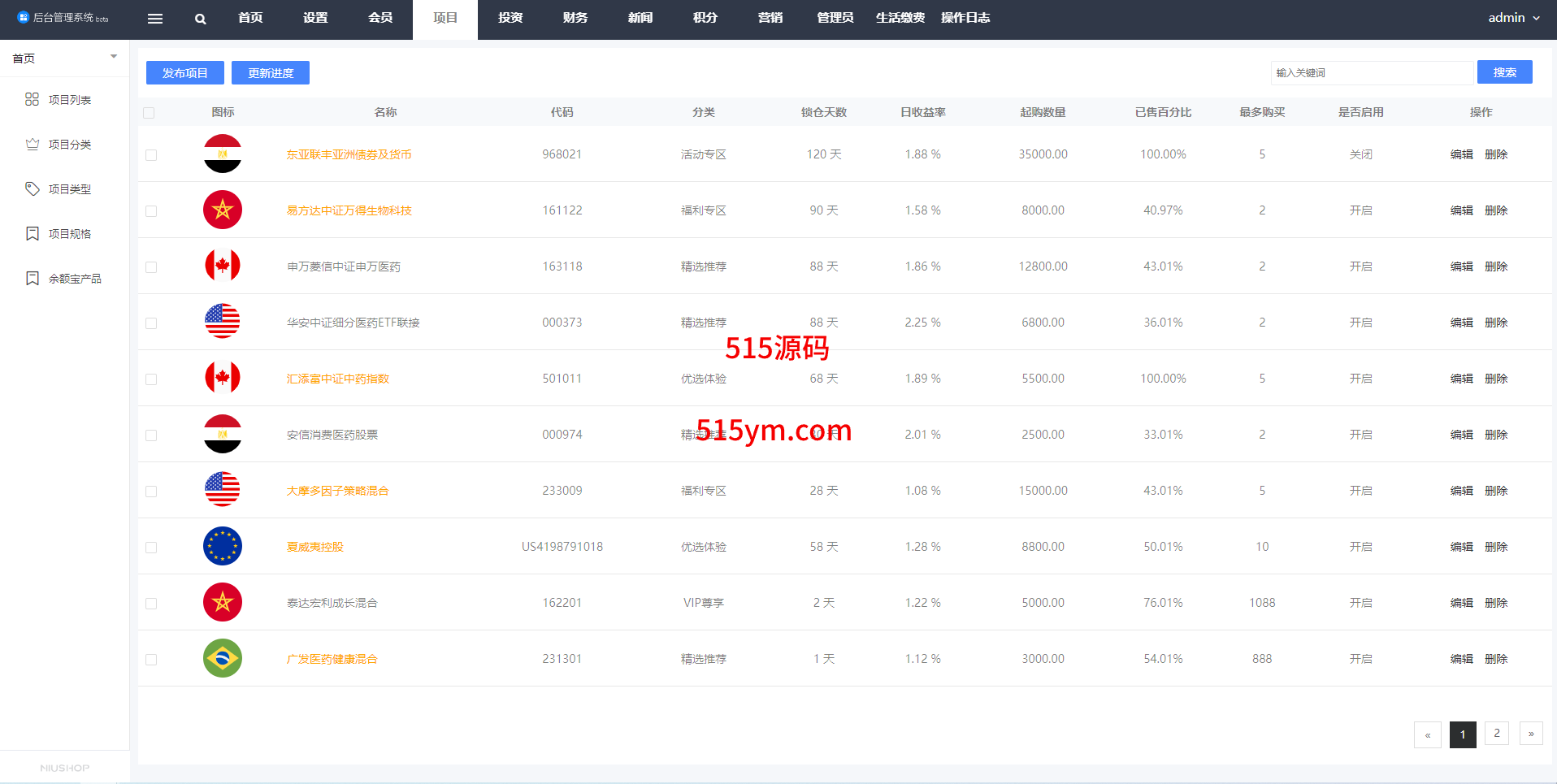Toggle the select-all checkbox in table header
The image size is (1557, 784).
(x=149, y=113)
